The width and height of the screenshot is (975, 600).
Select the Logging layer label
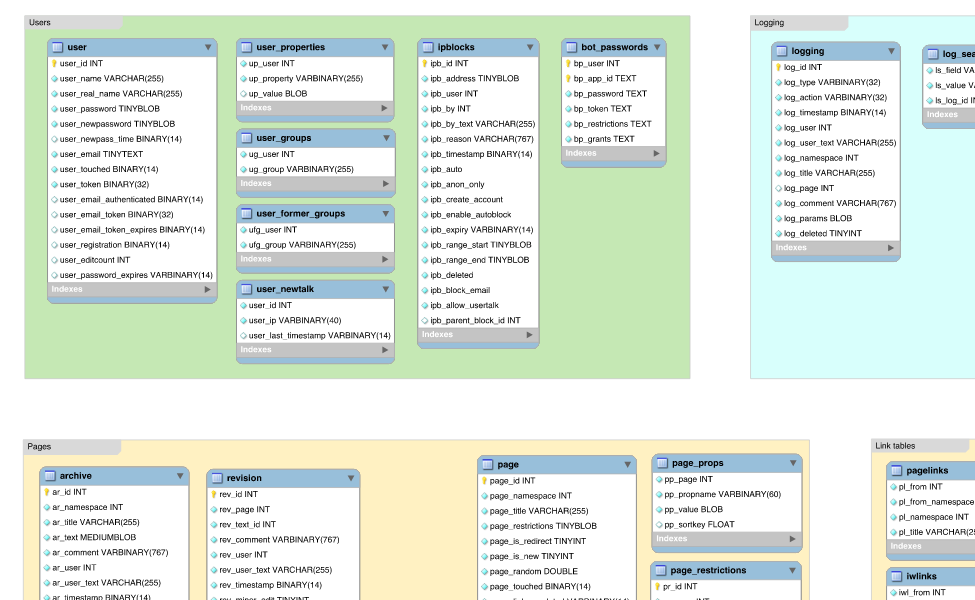click(769, 22)
